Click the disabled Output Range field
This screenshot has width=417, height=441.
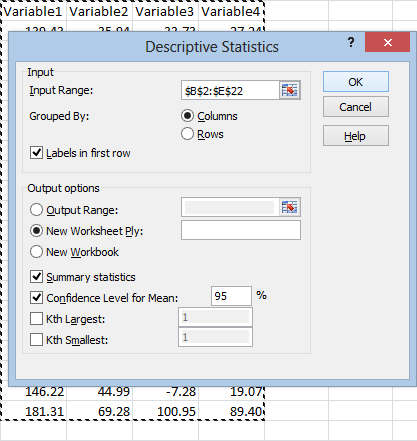pos(230,207)
